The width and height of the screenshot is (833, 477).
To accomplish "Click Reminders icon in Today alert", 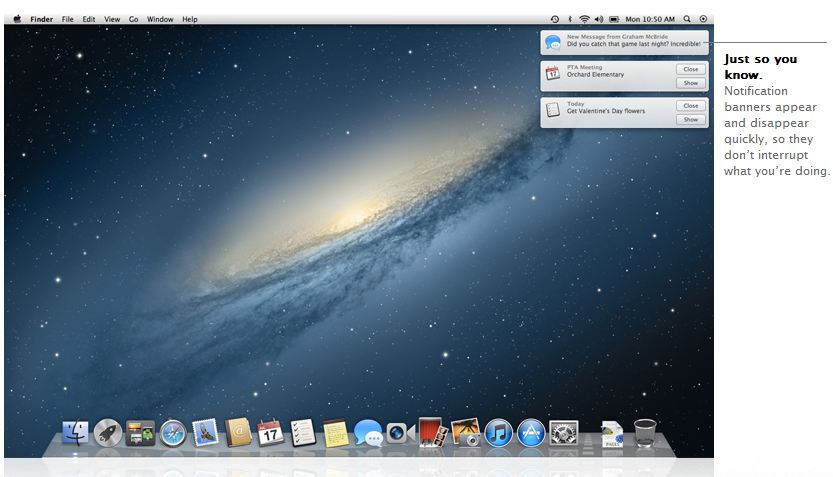I will point(553,109).
